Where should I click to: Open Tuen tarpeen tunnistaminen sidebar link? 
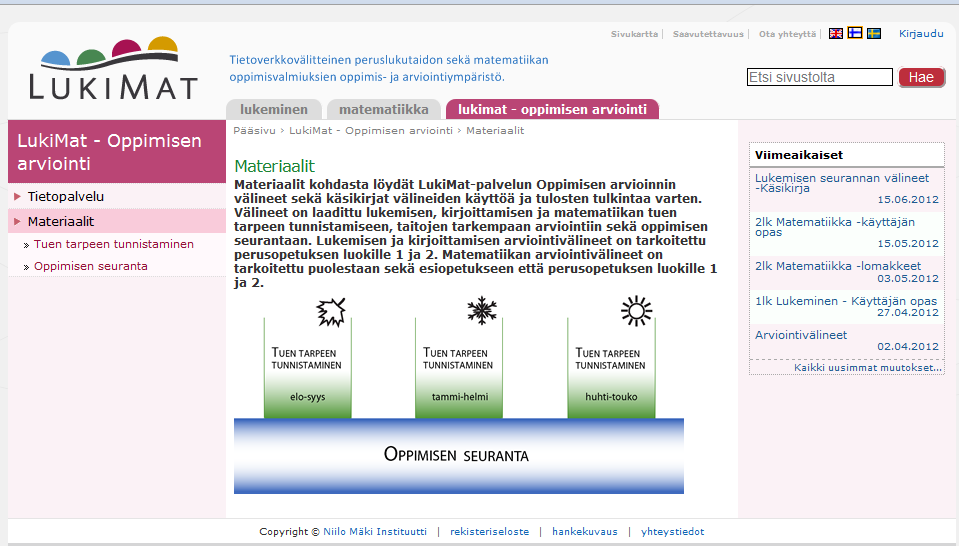point(114,244)
